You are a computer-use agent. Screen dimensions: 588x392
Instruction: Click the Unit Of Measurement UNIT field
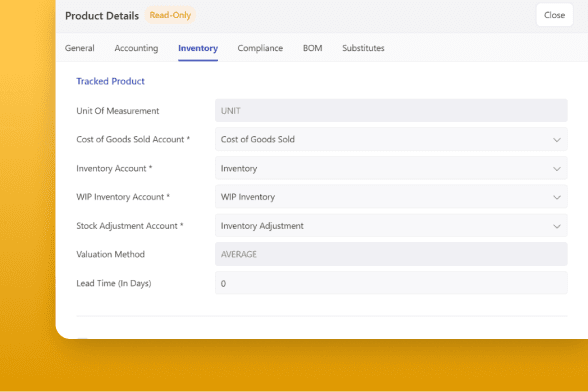391,111
